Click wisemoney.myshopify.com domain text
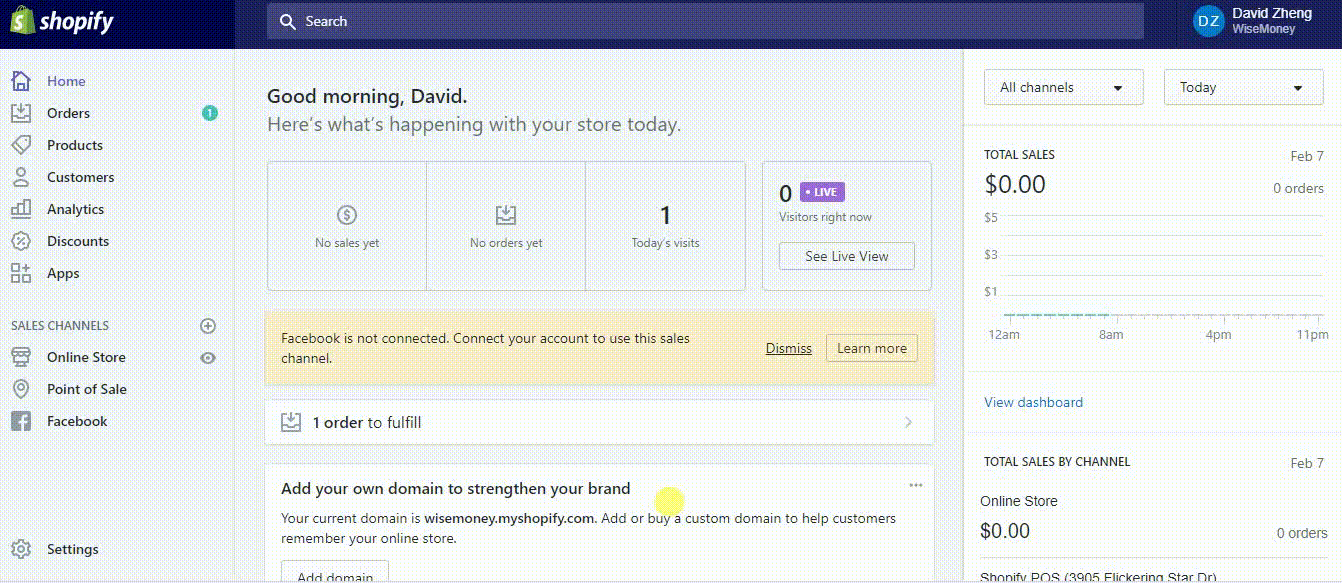 coord(509,518)
